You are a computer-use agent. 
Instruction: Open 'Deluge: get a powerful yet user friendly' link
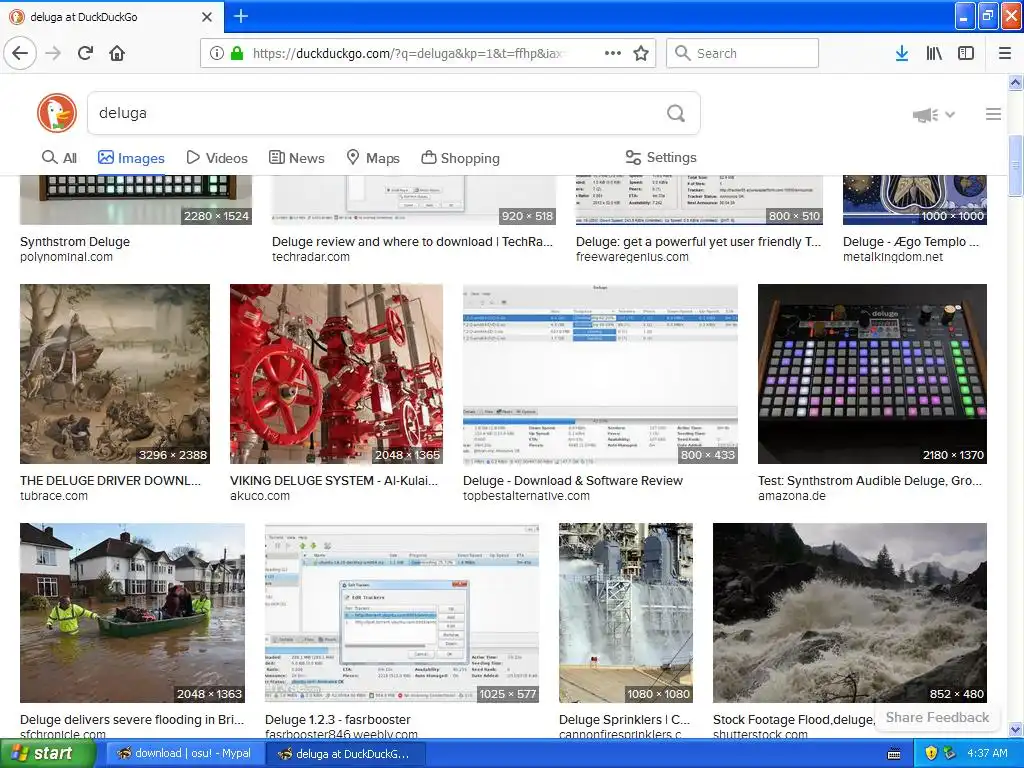(x=698, y=242)
